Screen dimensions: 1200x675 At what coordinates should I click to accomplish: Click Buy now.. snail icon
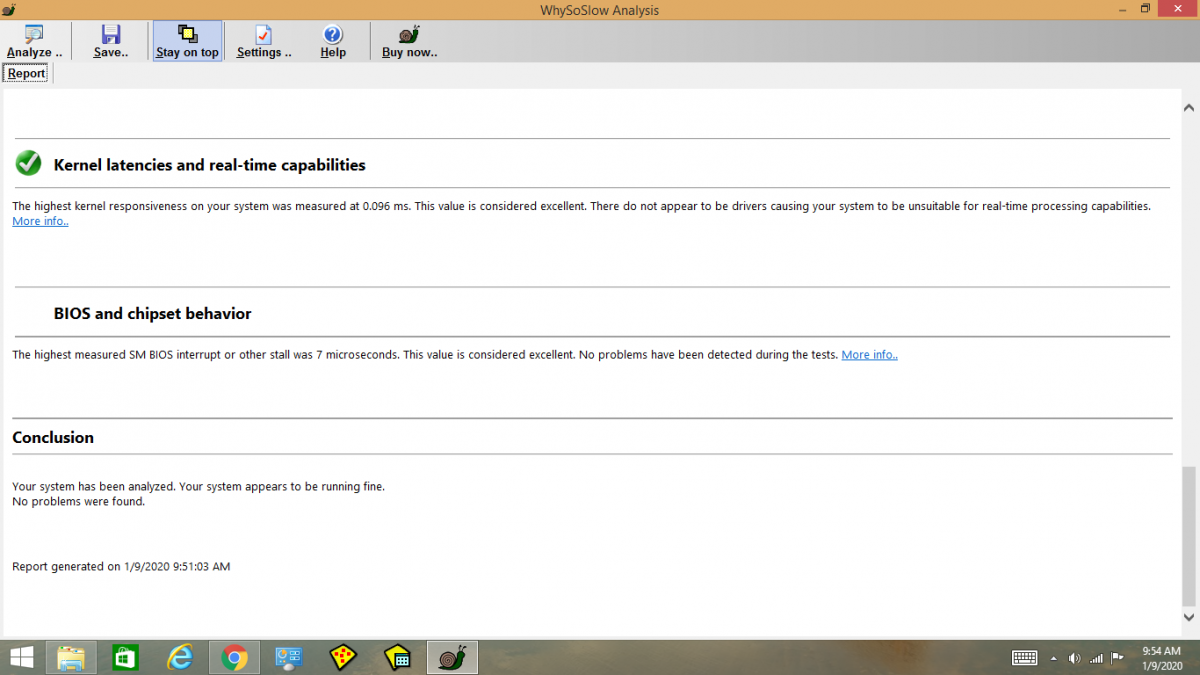pos(409,42)
